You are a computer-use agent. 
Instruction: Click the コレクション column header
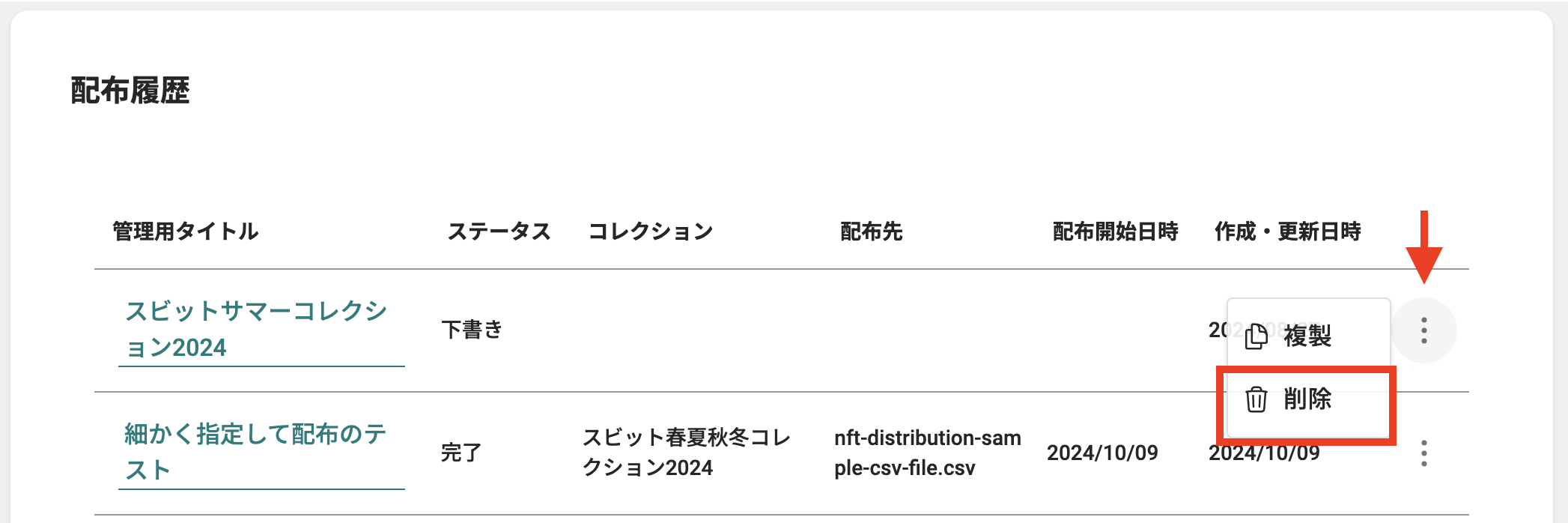click(x=650, y=232)
